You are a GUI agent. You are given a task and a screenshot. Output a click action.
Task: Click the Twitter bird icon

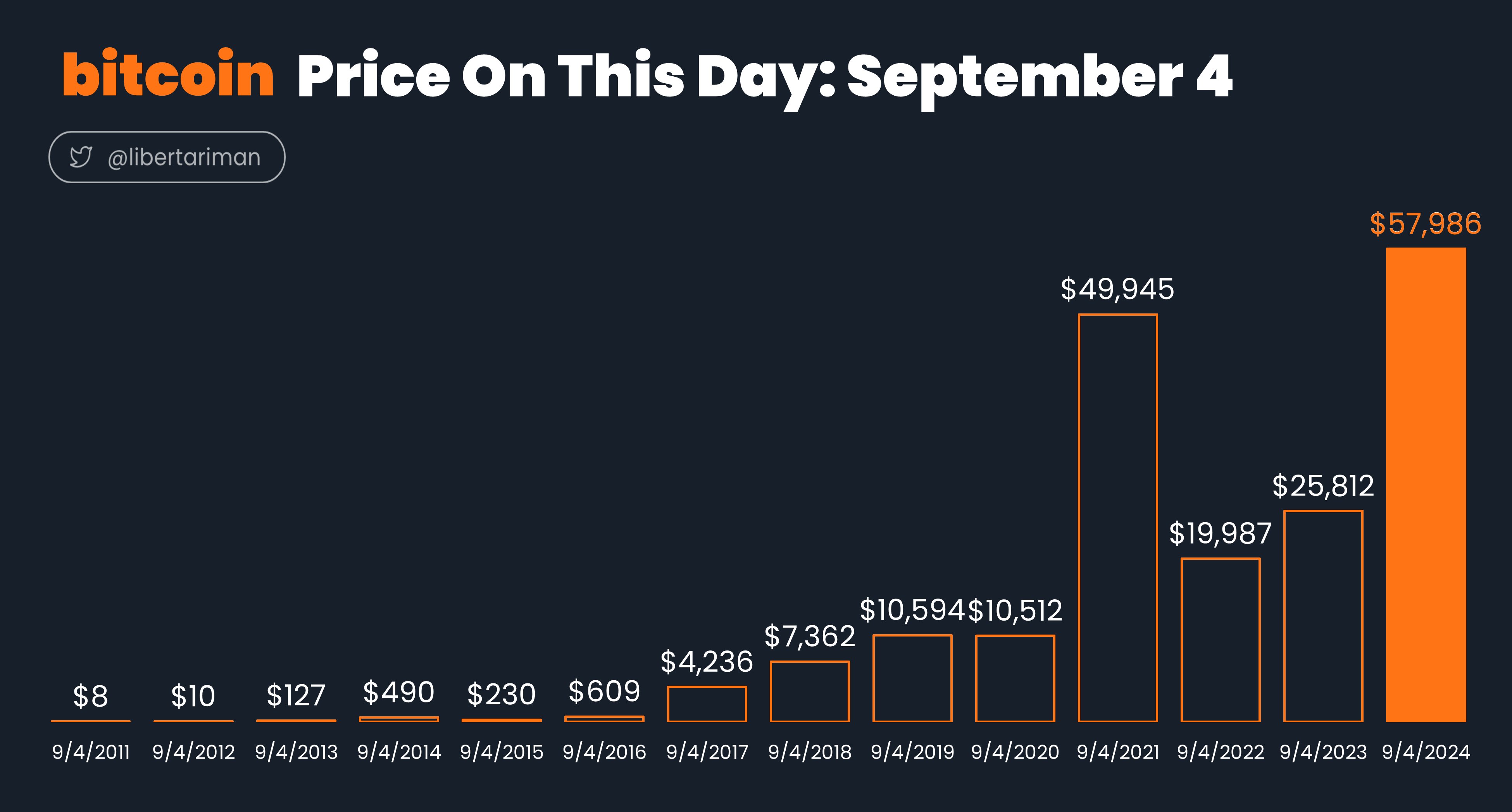81,157
